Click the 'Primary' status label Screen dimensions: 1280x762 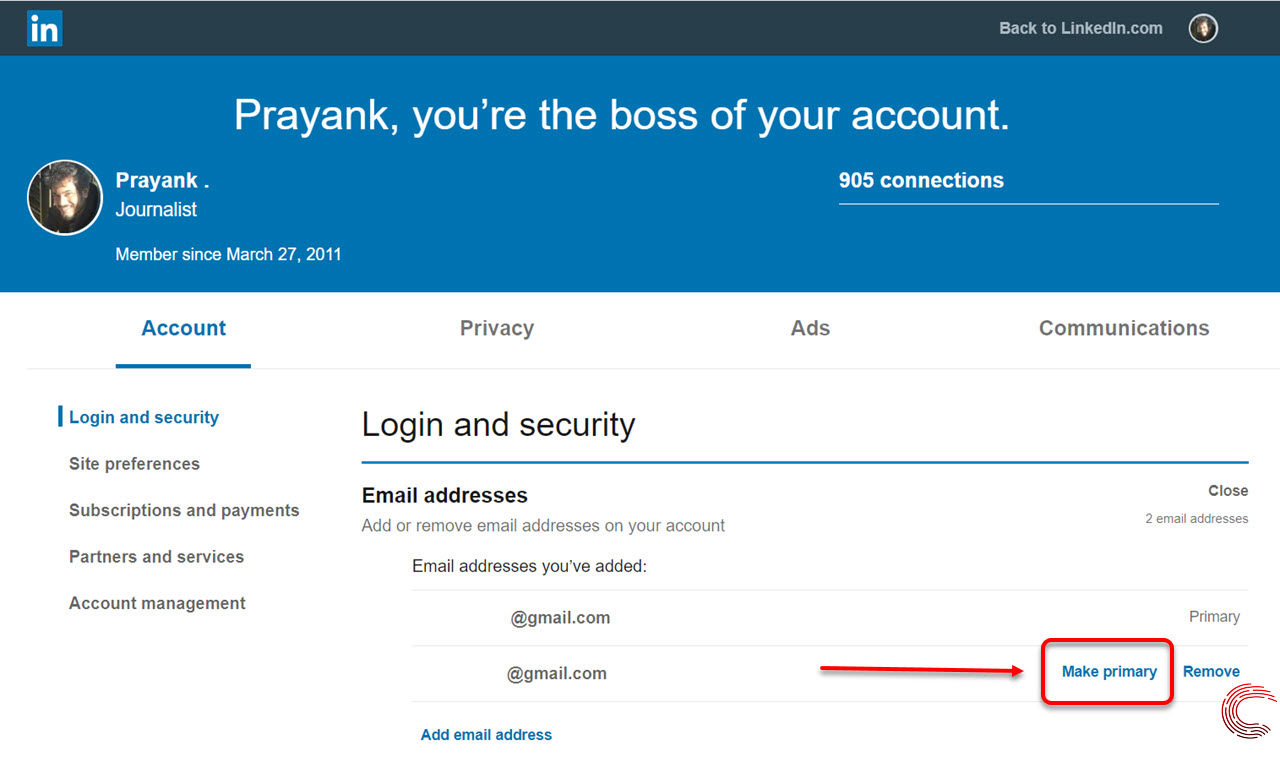(x=1214, y=617)
